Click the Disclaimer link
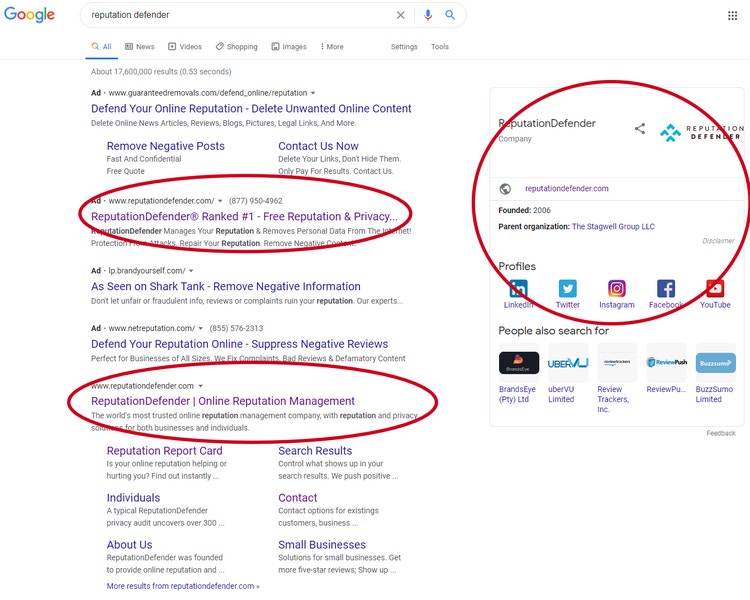 pyautogui.click(x=718, y=241)
